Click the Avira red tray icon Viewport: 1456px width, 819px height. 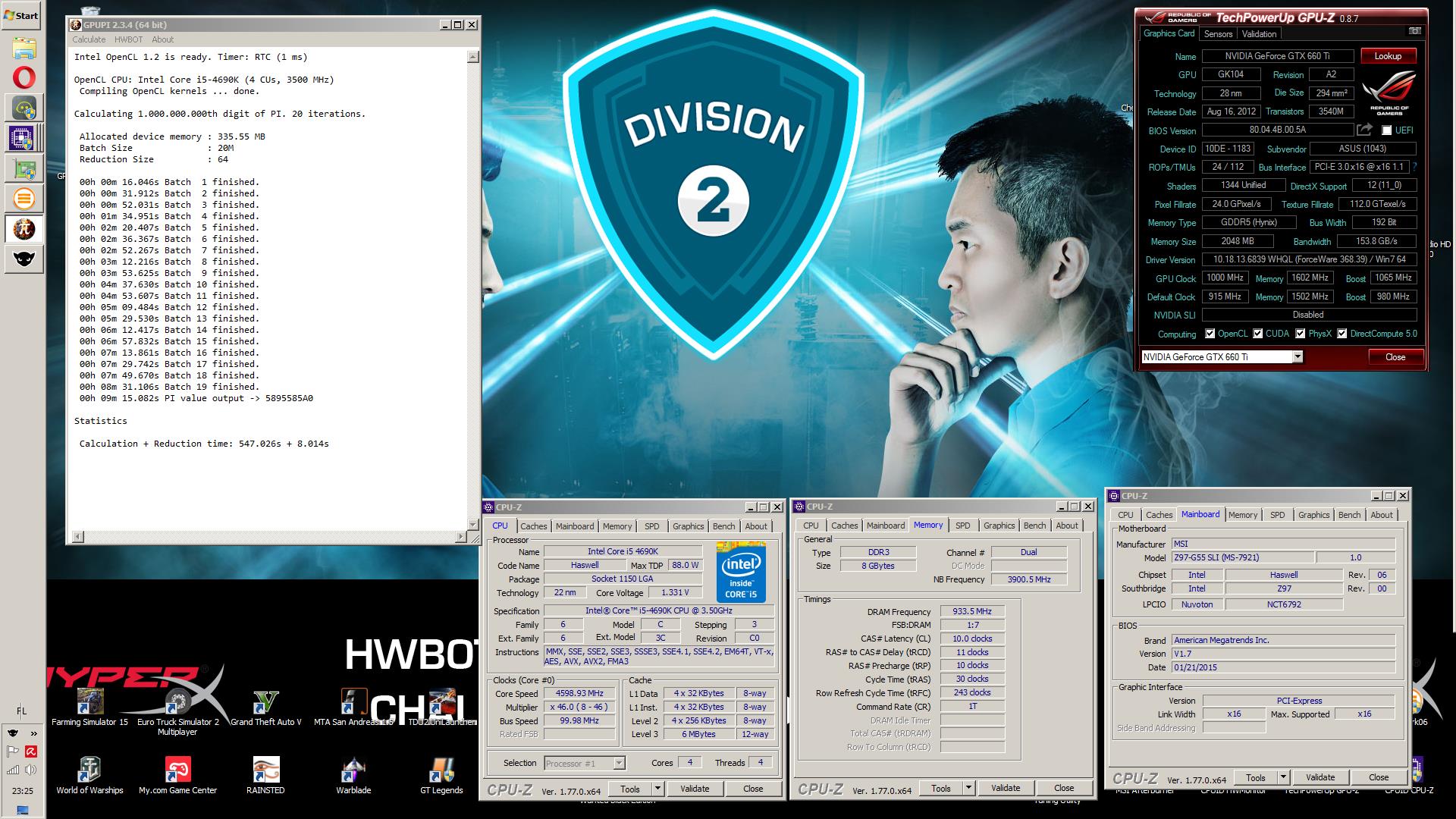pyautogui.click(x=32, y=752)
